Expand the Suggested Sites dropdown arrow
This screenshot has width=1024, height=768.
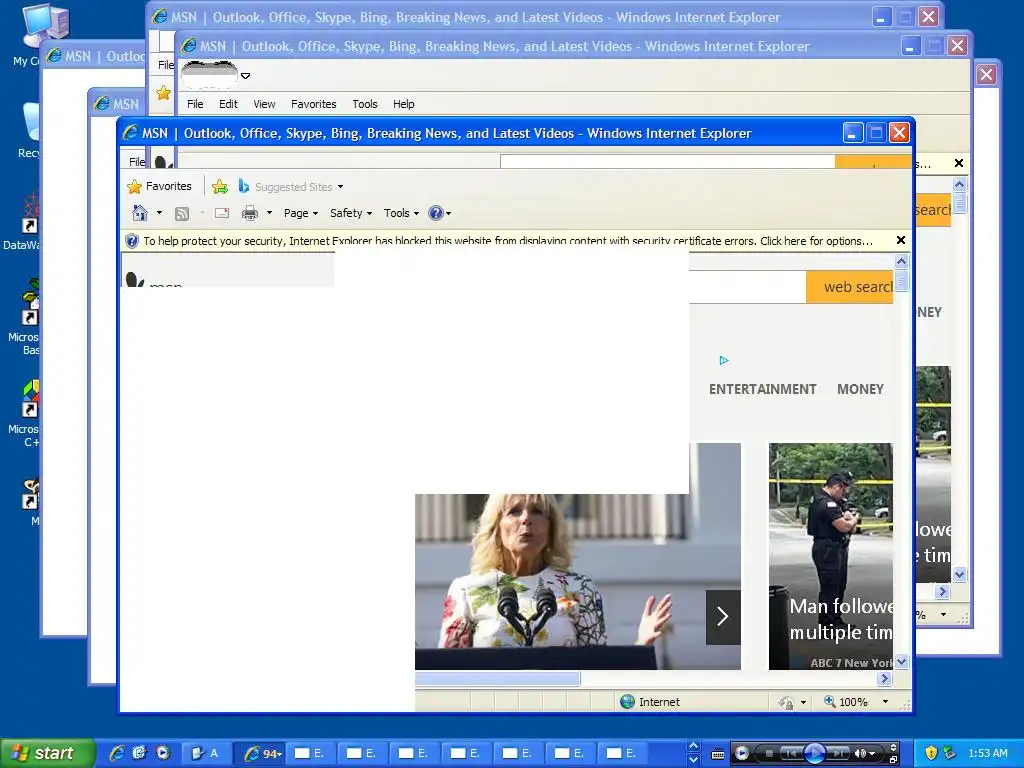point(340,187)
